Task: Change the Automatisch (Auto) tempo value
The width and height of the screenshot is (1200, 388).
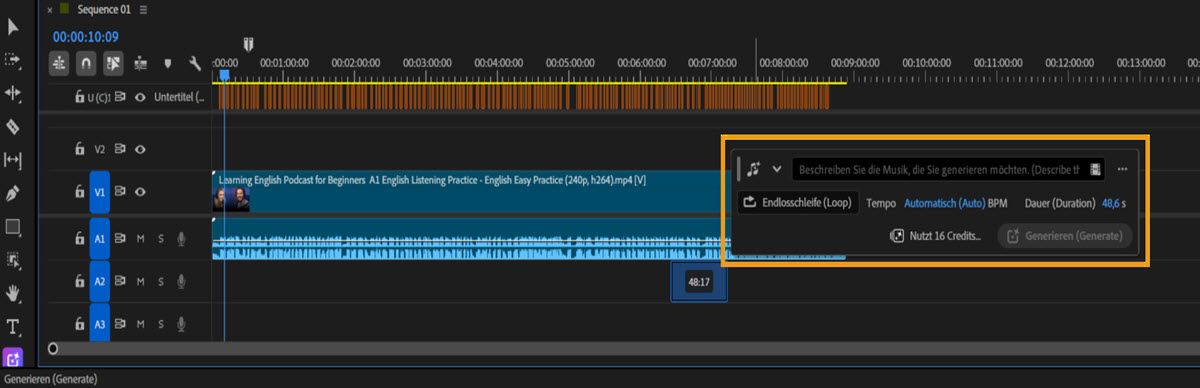Action: coord(945,203)
